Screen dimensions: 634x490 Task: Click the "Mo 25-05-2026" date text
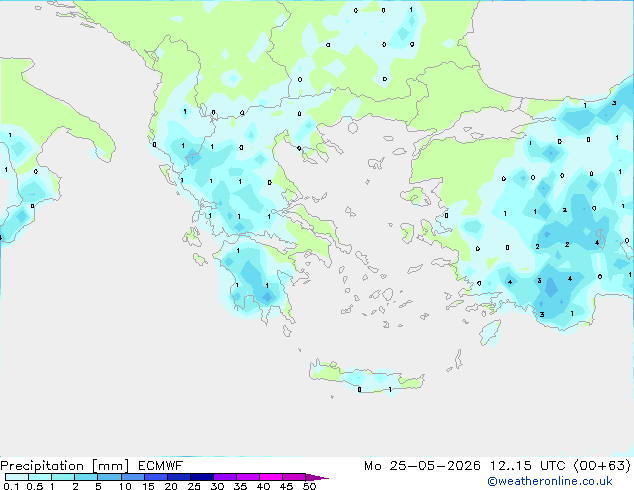pyautogui.click(x=423, y=466)
